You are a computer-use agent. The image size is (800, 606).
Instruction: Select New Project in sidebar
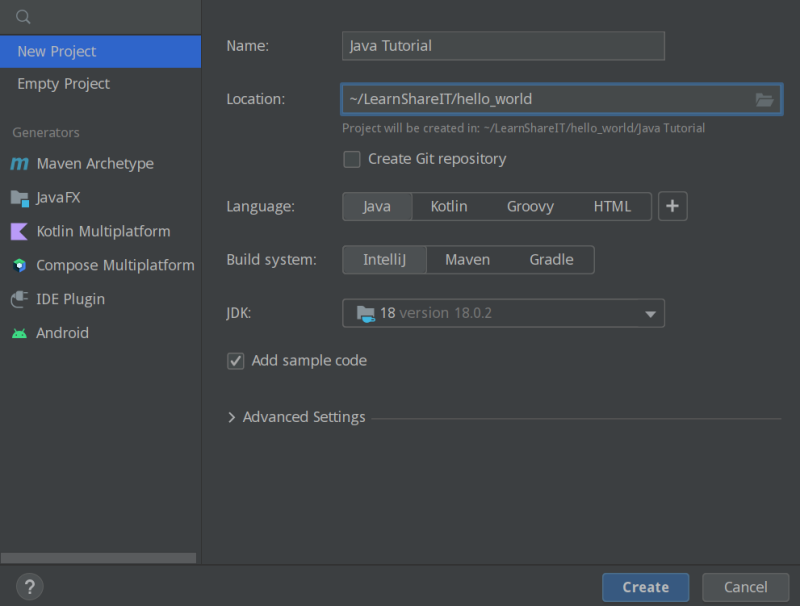[101, 52]
